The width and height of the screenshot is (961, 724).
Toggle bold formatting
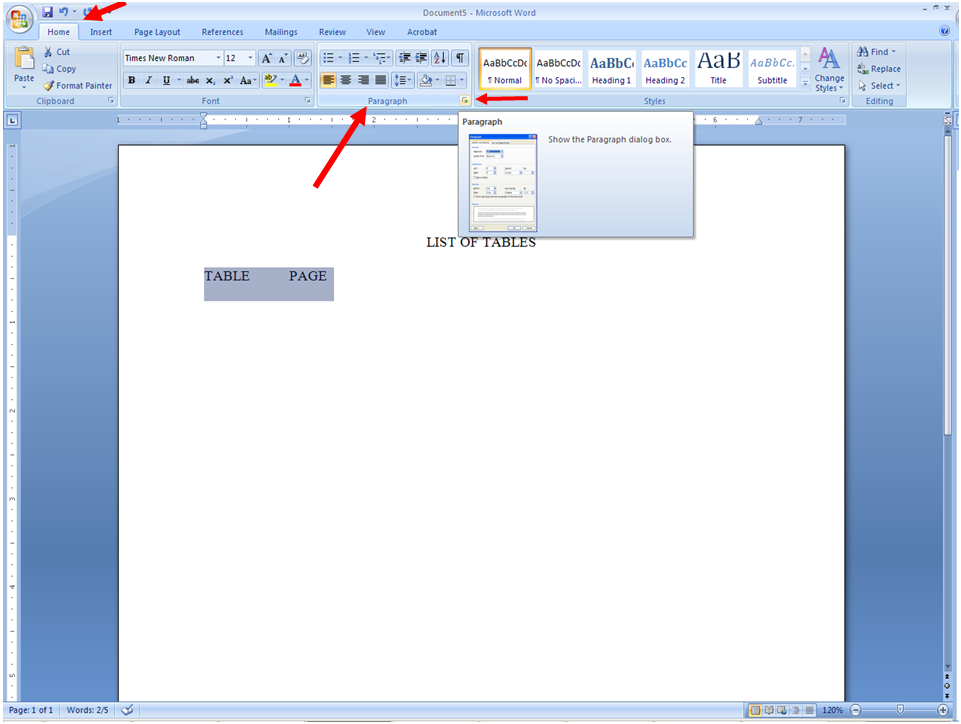[131, 79]
